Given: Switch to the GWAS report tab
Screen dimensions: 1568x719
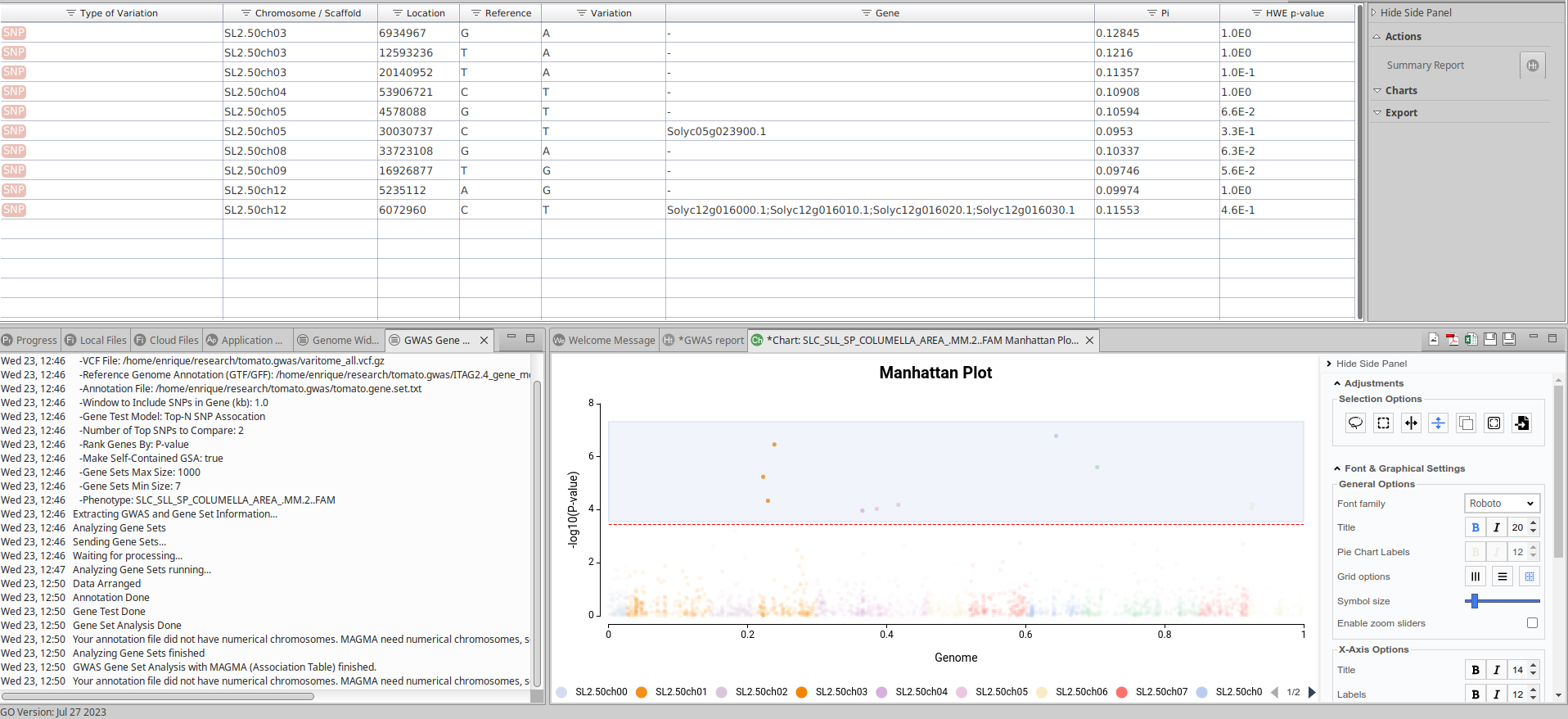Looking at the screenshot, I should tap(704, 341).
